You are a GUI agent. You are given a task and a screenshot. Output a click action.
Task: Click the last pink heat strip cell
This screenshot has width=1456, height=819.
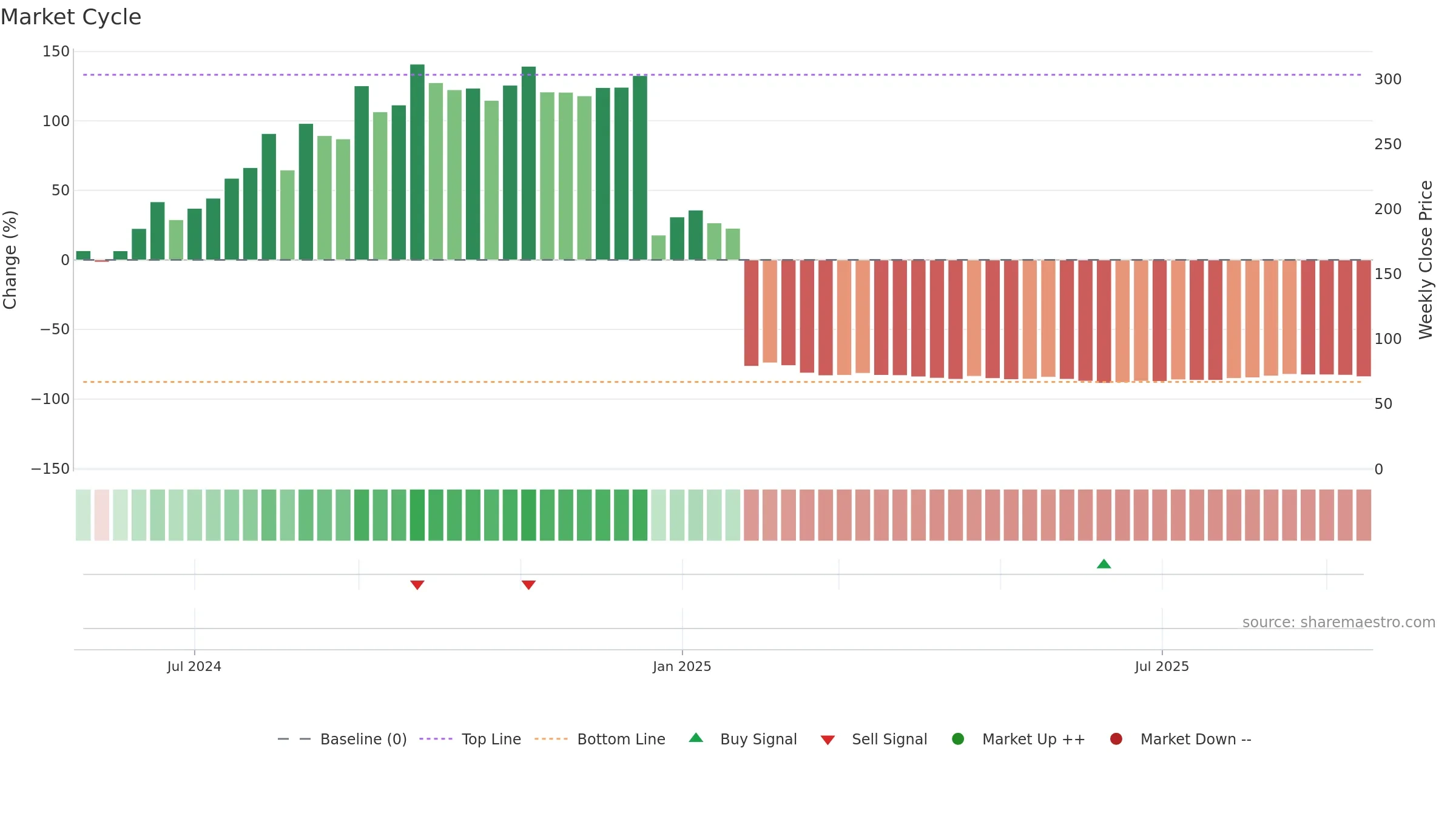coord(1363,515)
